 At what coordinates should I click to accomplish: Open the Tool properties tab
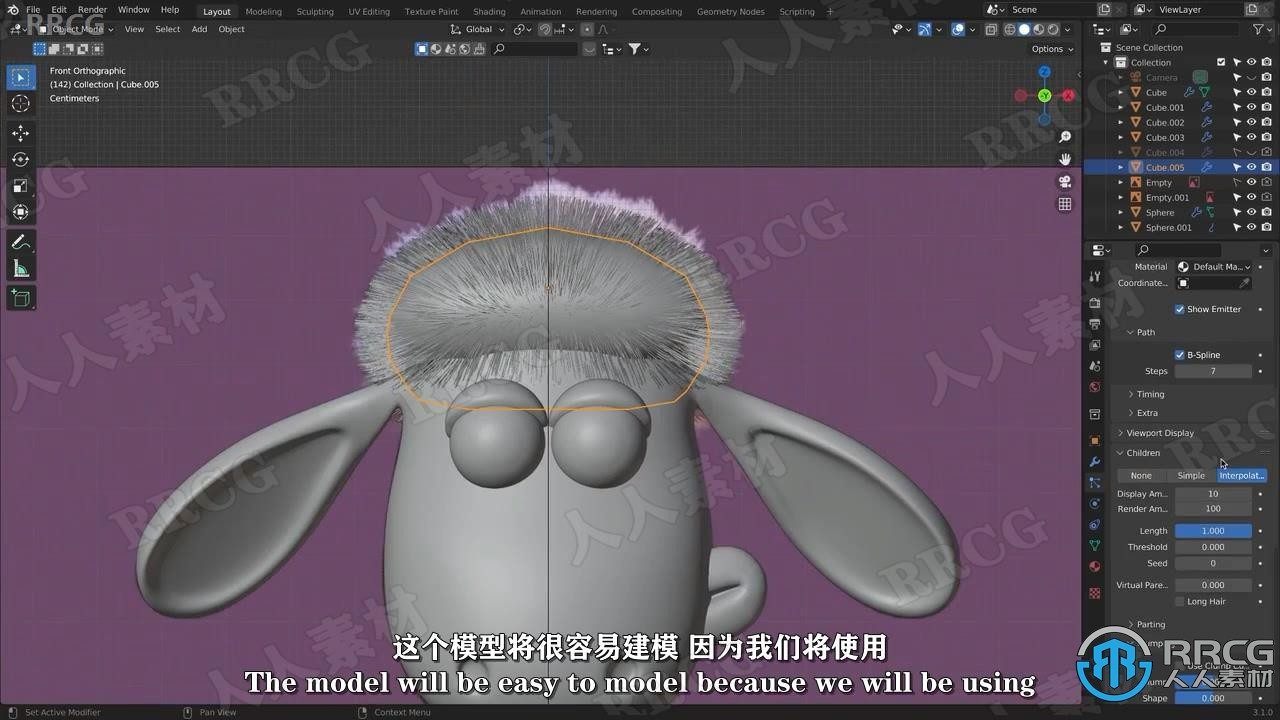tap(1095, 277)
